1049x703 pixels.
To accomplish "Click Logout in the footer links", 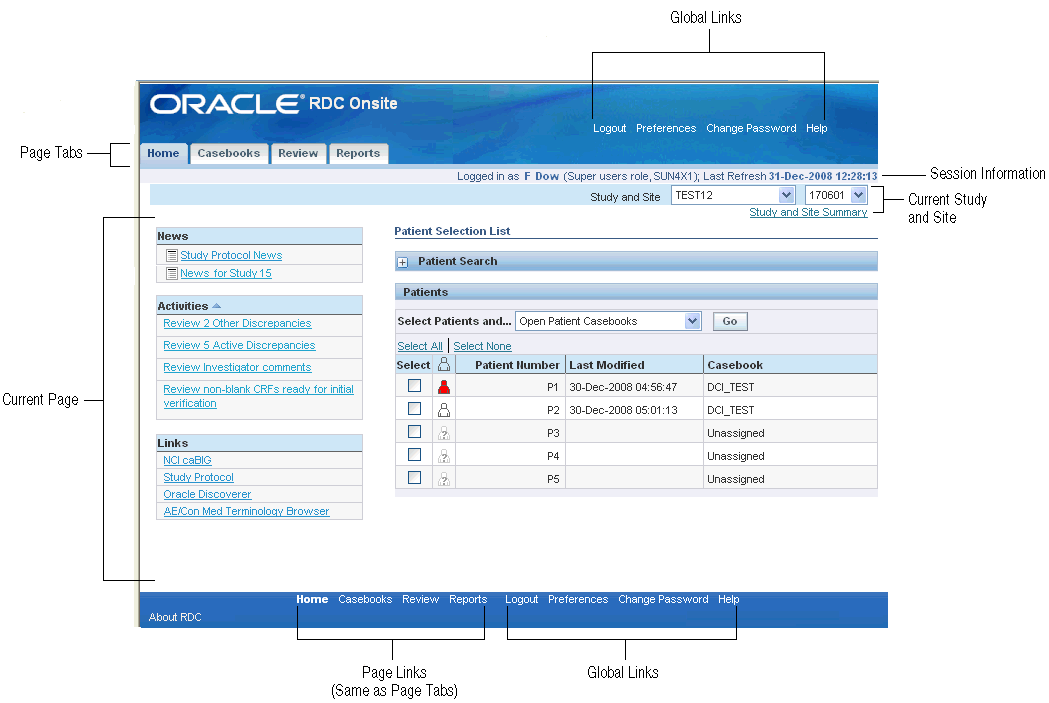I will coord(522,599).
